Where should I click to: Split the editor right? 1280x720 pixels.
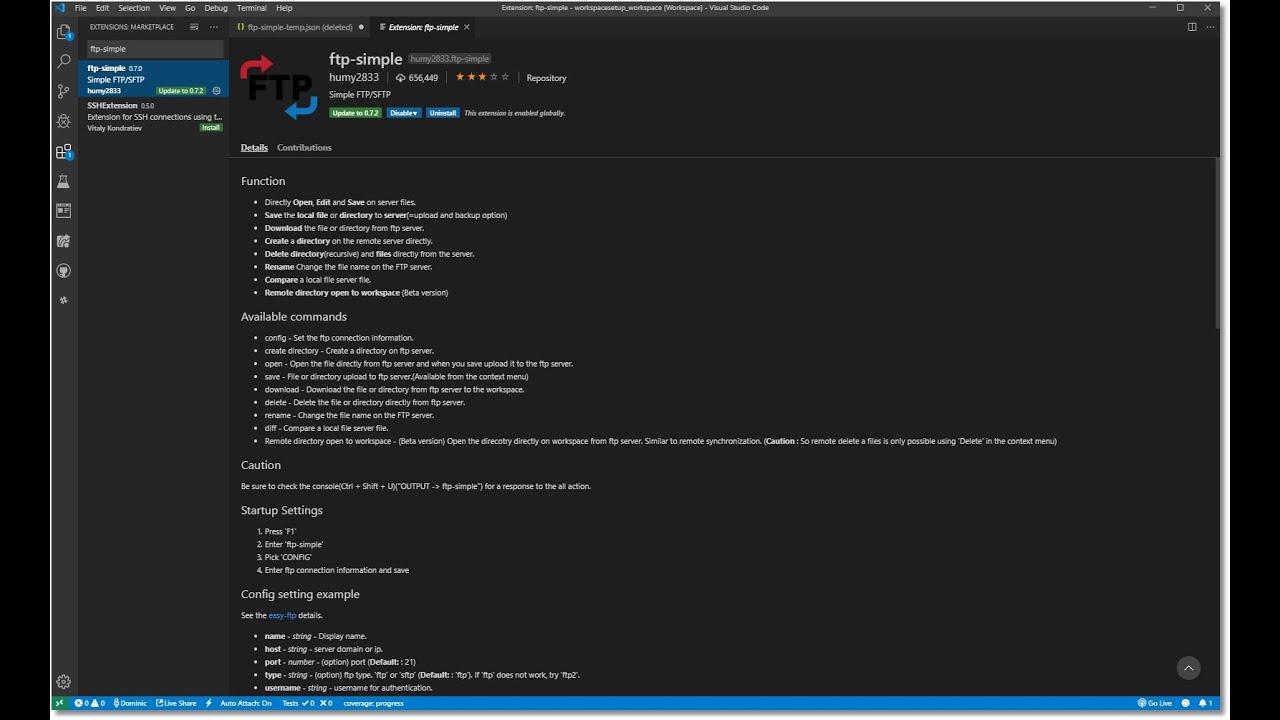click(x=1192, y=27)
